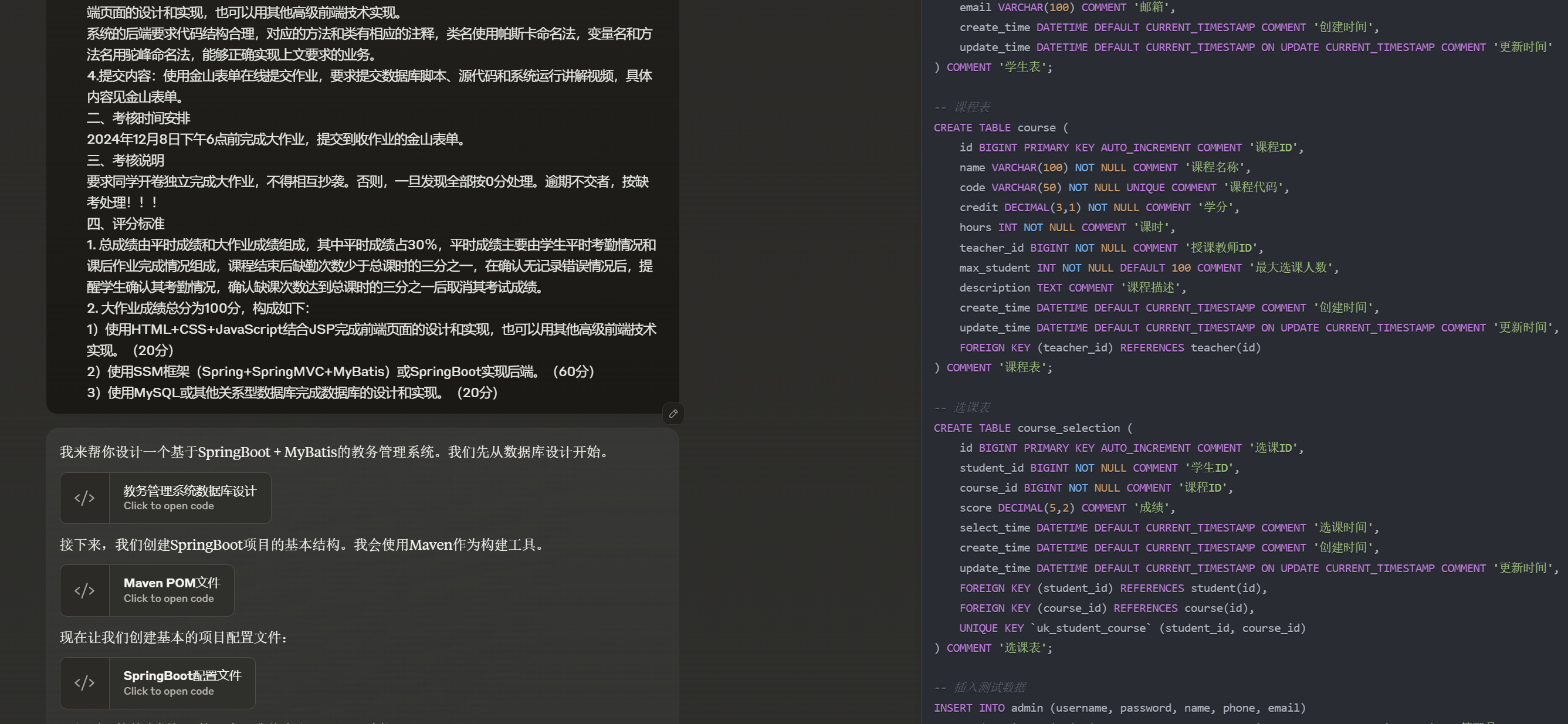1568x724 pixels.
Task: Click the INSERT INTO admin statement line
Action: (1119, 708)
